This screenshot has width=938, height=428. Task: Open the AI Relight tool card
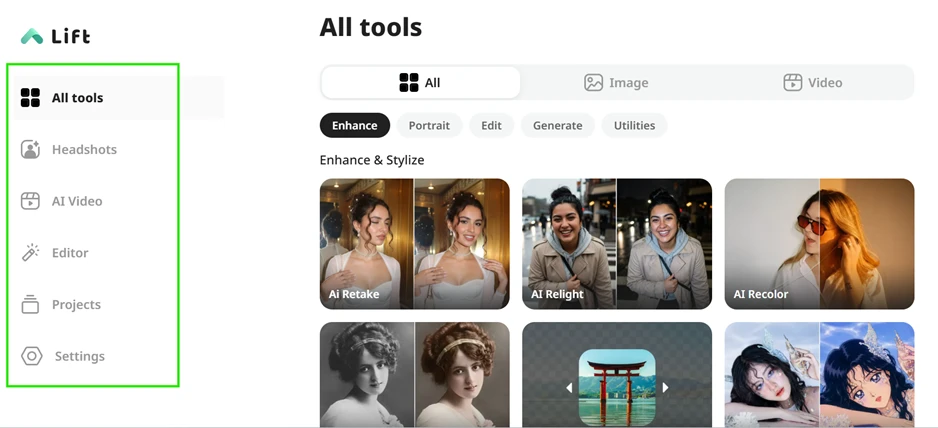(617, 244)
